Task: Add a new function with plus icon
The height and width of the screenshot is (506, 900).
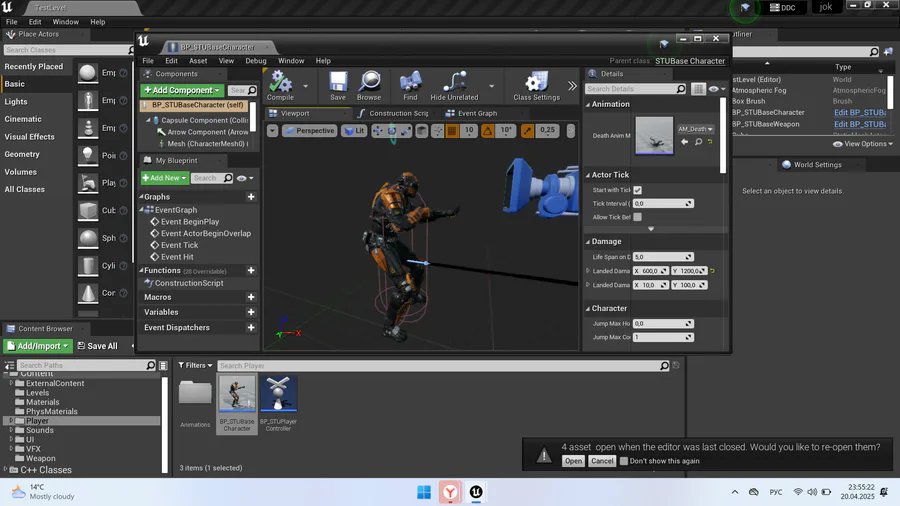Action: click(x=251, y=270)
